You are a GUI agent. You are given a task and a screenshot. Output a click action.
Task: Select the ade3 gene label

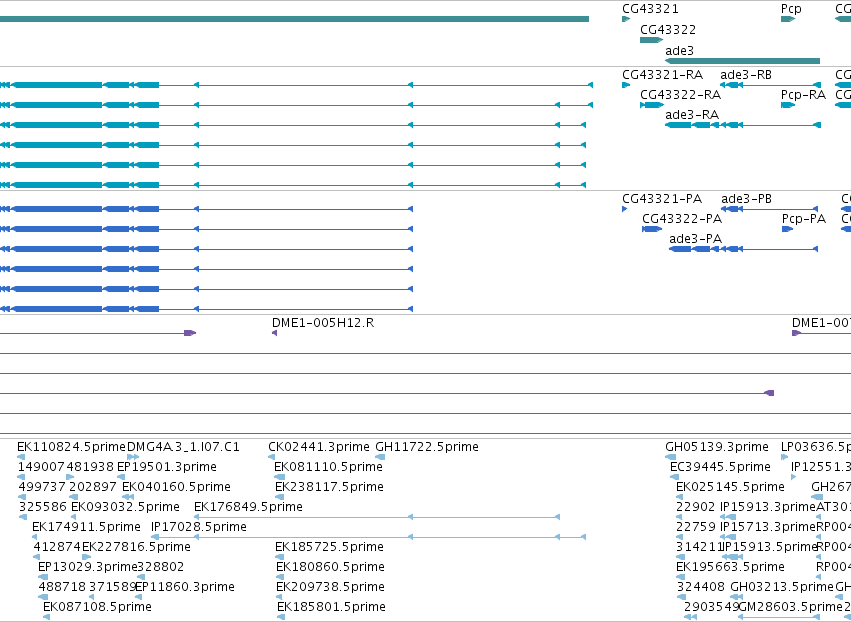(x=679, y=50)
